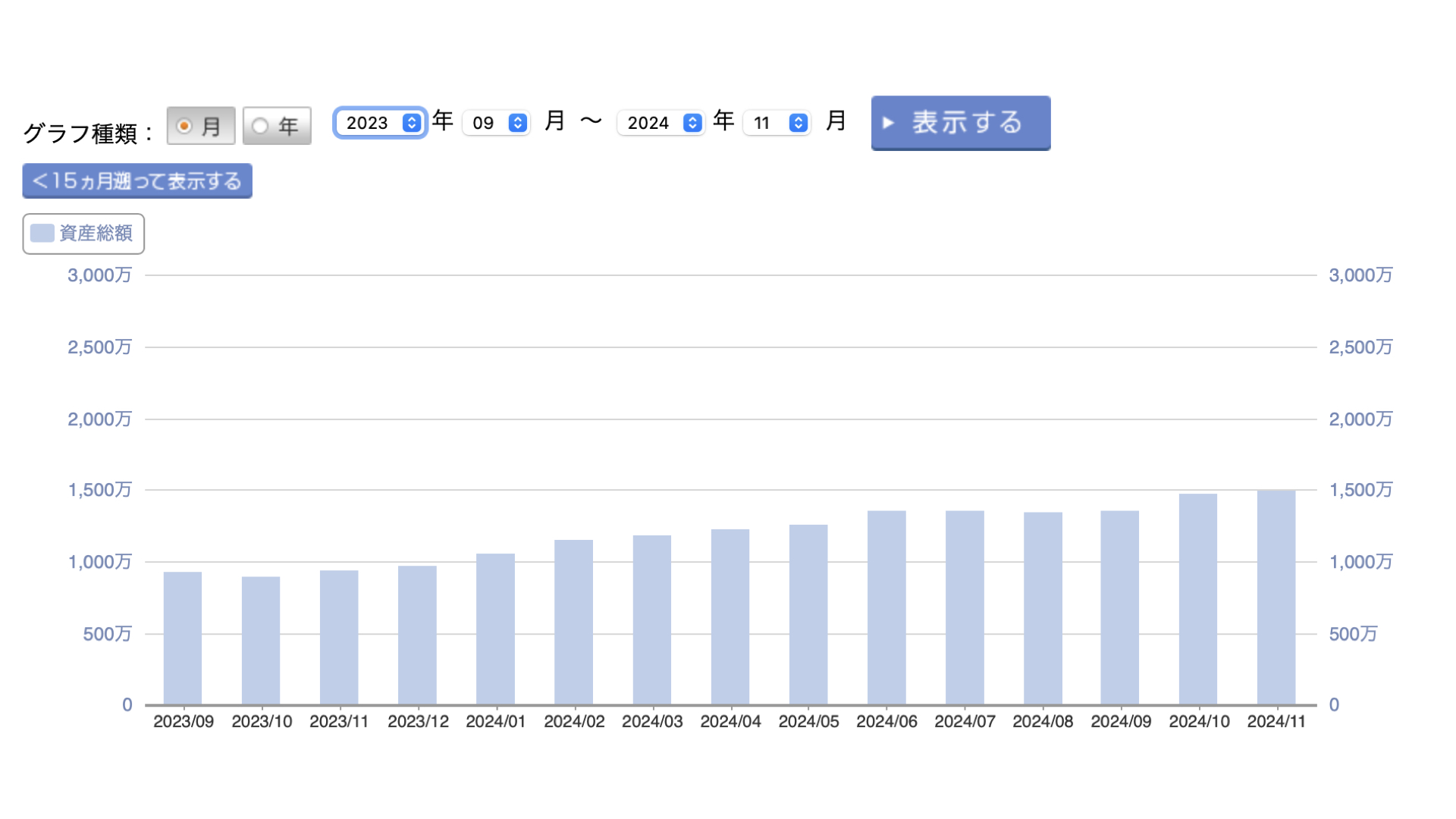Click the 2023/12 bar in the chart
Screen dimensions: 1456x819
pyautogui.click(x=417, y=635)
